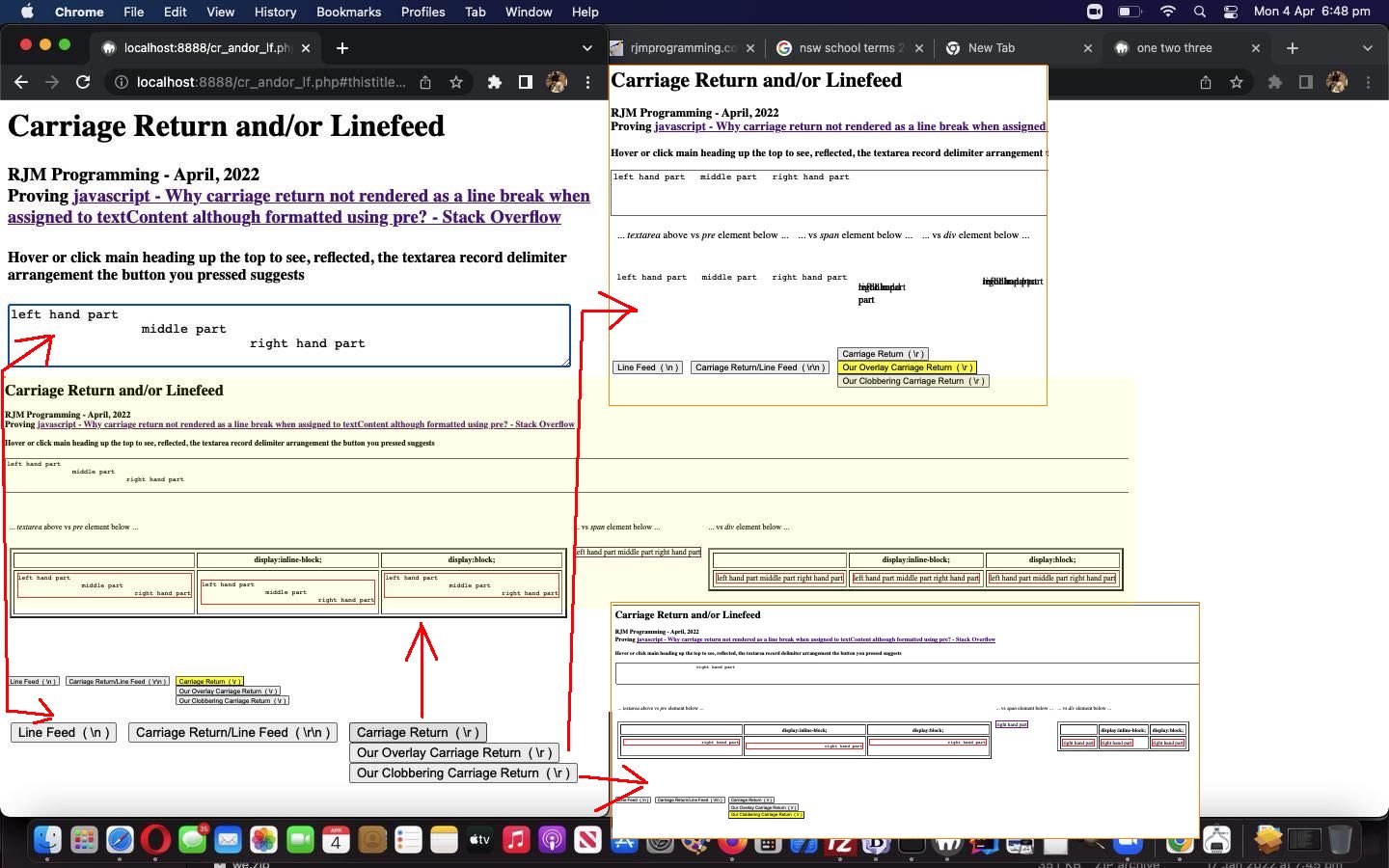Open the Chrome profile avatar
Screen dimensions: 1389x868
(557, 82)
